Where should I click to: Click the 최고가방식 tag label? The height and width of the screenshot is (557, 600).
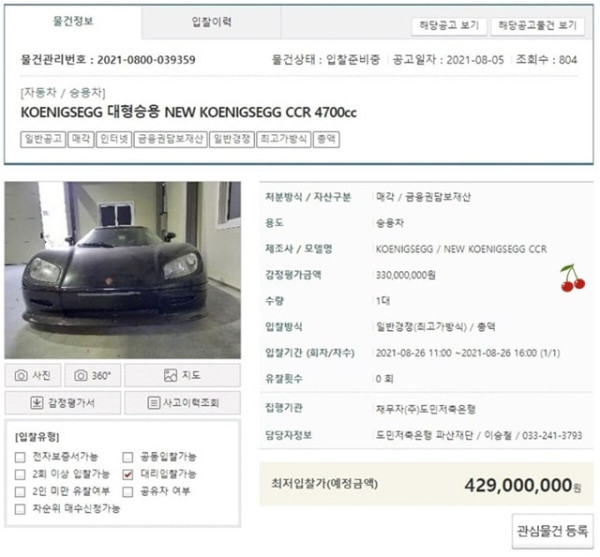pos(284,139)
